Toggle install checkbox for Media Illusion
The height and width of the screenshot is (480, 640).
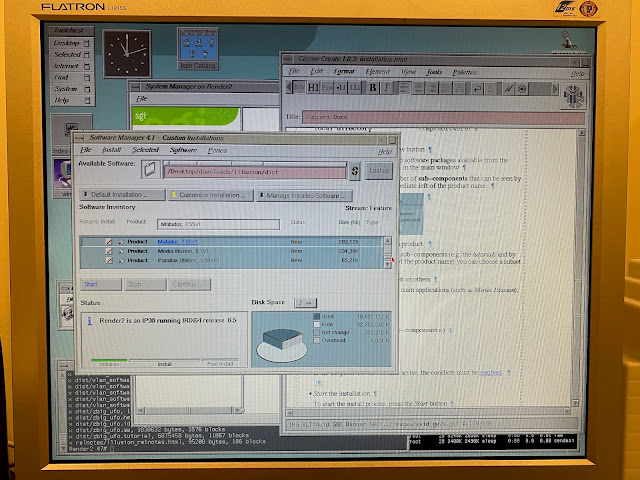109,251
